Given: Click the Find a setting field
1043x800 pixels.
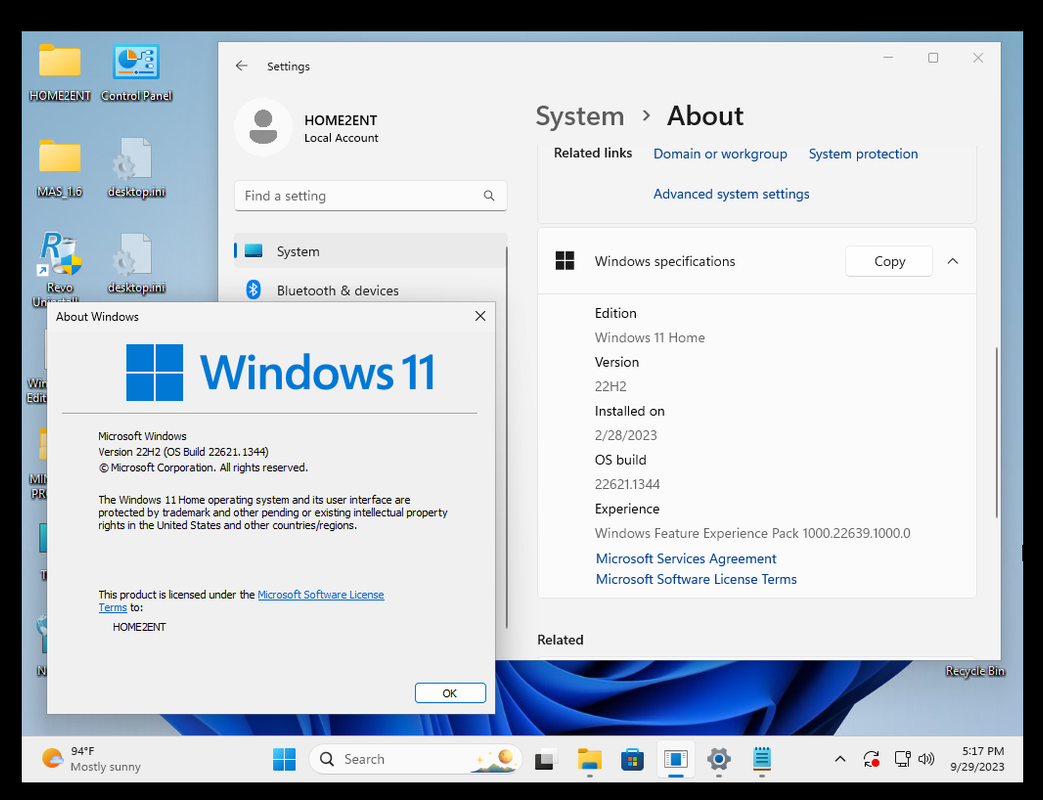Looking at the screenshot, I should [370, 196].
